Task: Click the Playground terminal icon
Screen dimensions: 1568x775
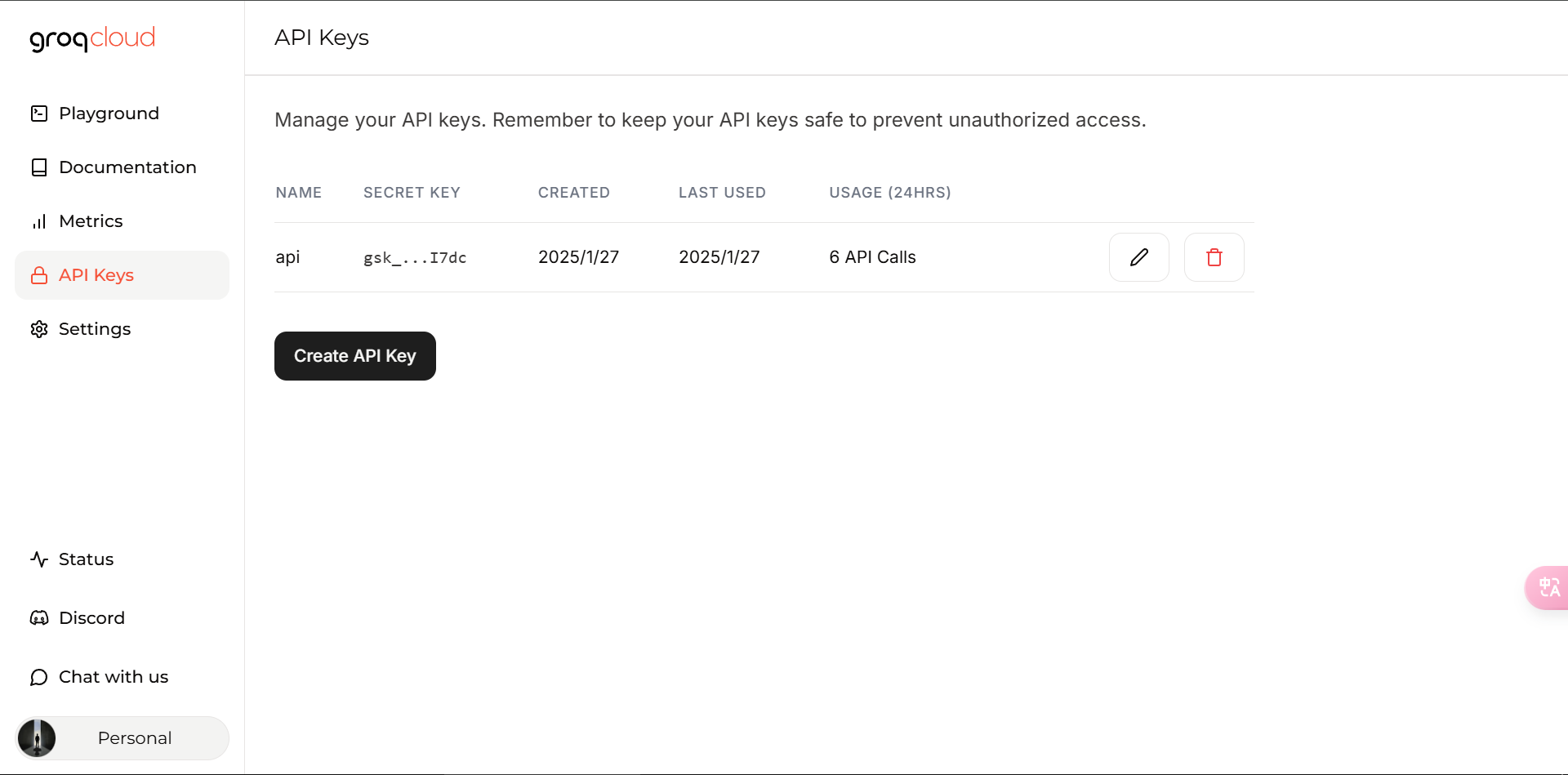Action: coord(39,114)
